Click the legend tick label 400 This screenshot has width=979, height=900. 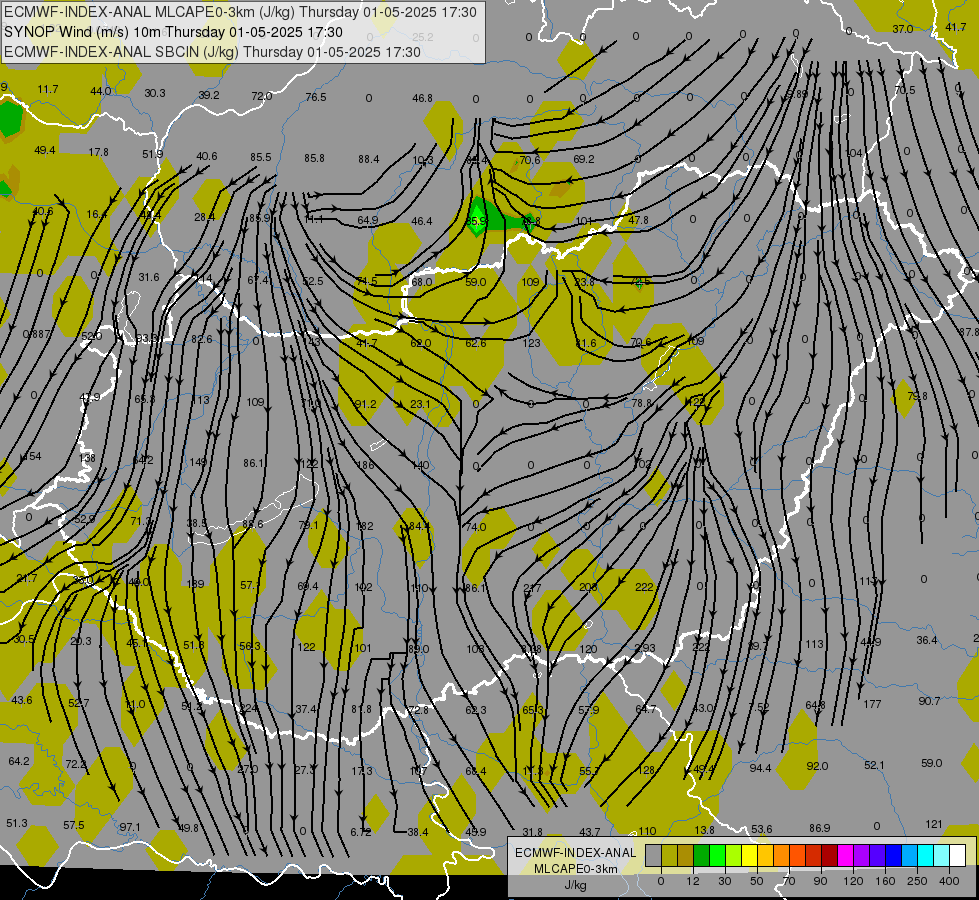coord(949,881)
